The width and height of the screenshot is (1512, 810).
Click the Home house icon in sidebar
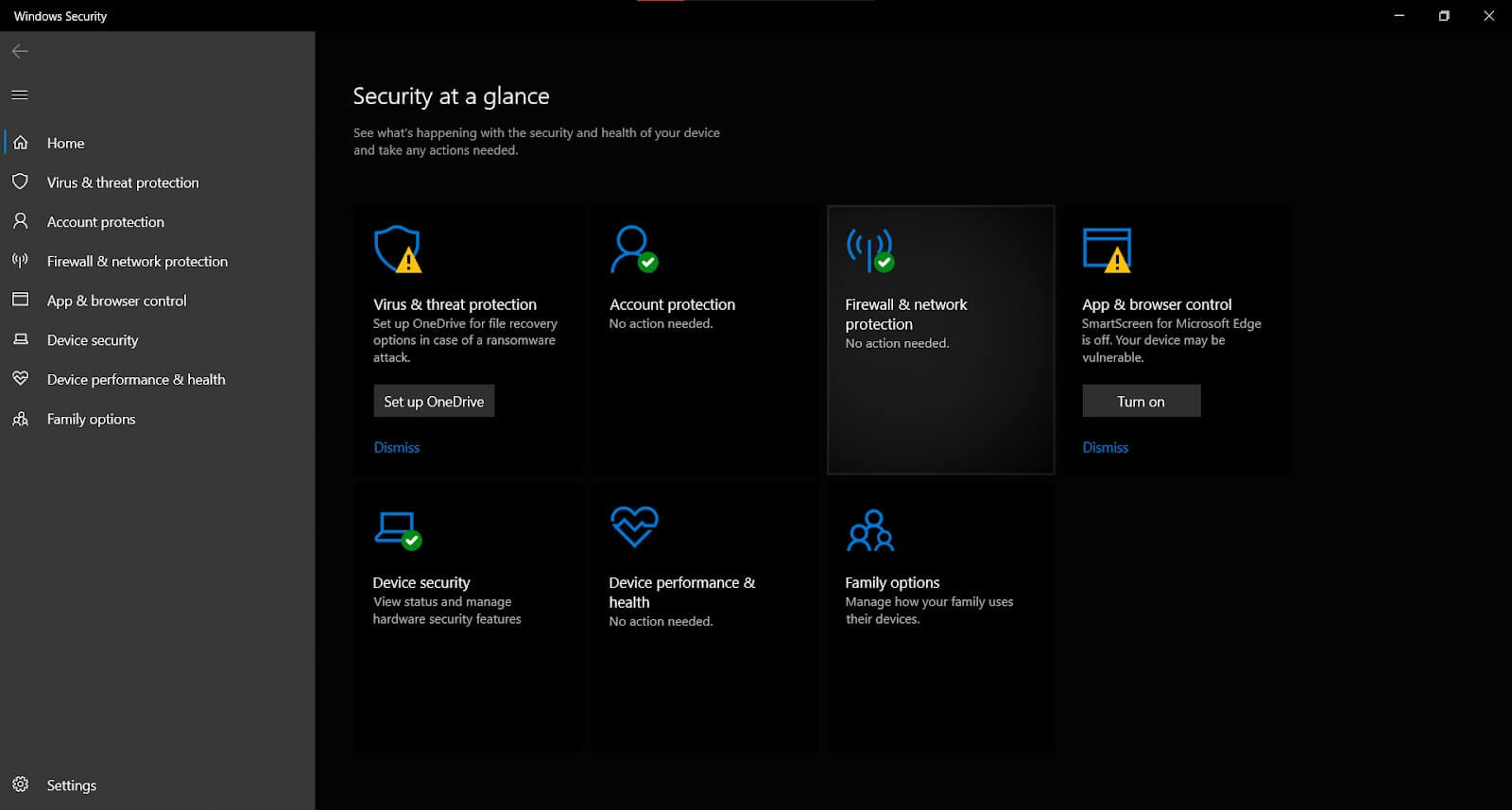21,143
